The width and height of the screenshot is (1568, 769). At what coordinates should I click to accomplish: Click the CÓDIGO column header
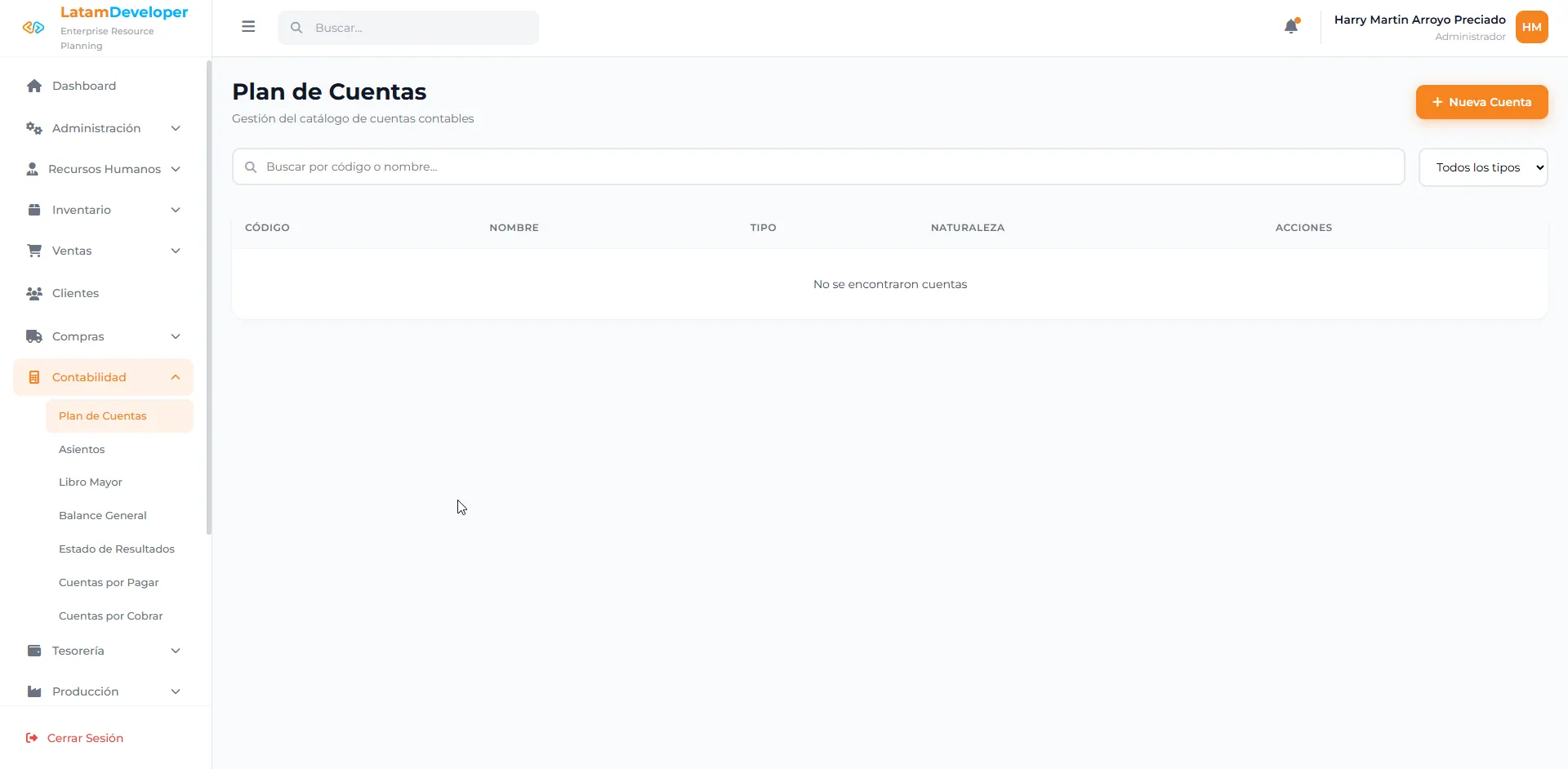click(x=267, y=228)
